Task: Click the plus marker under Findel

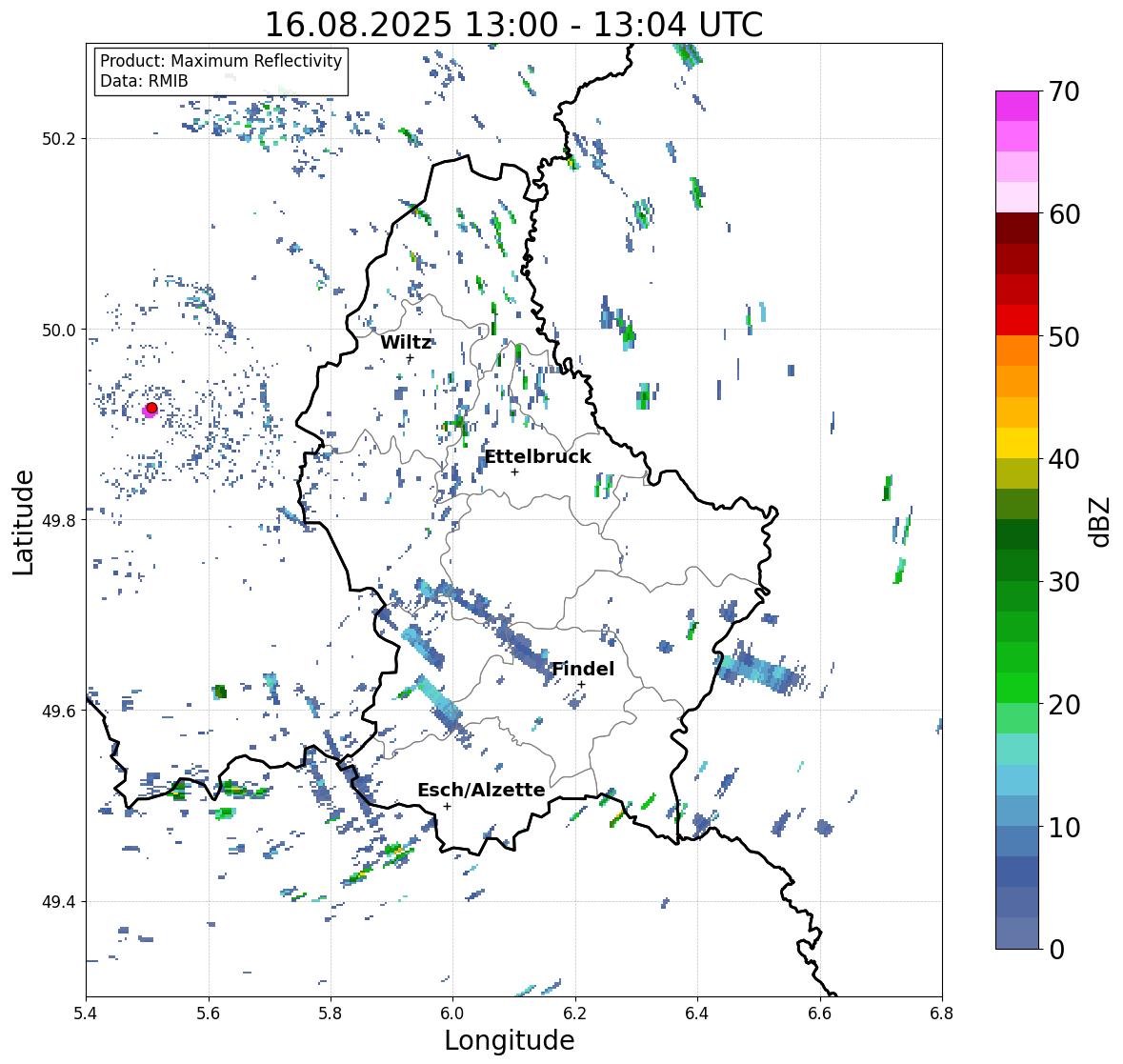Action: [582, 685]
